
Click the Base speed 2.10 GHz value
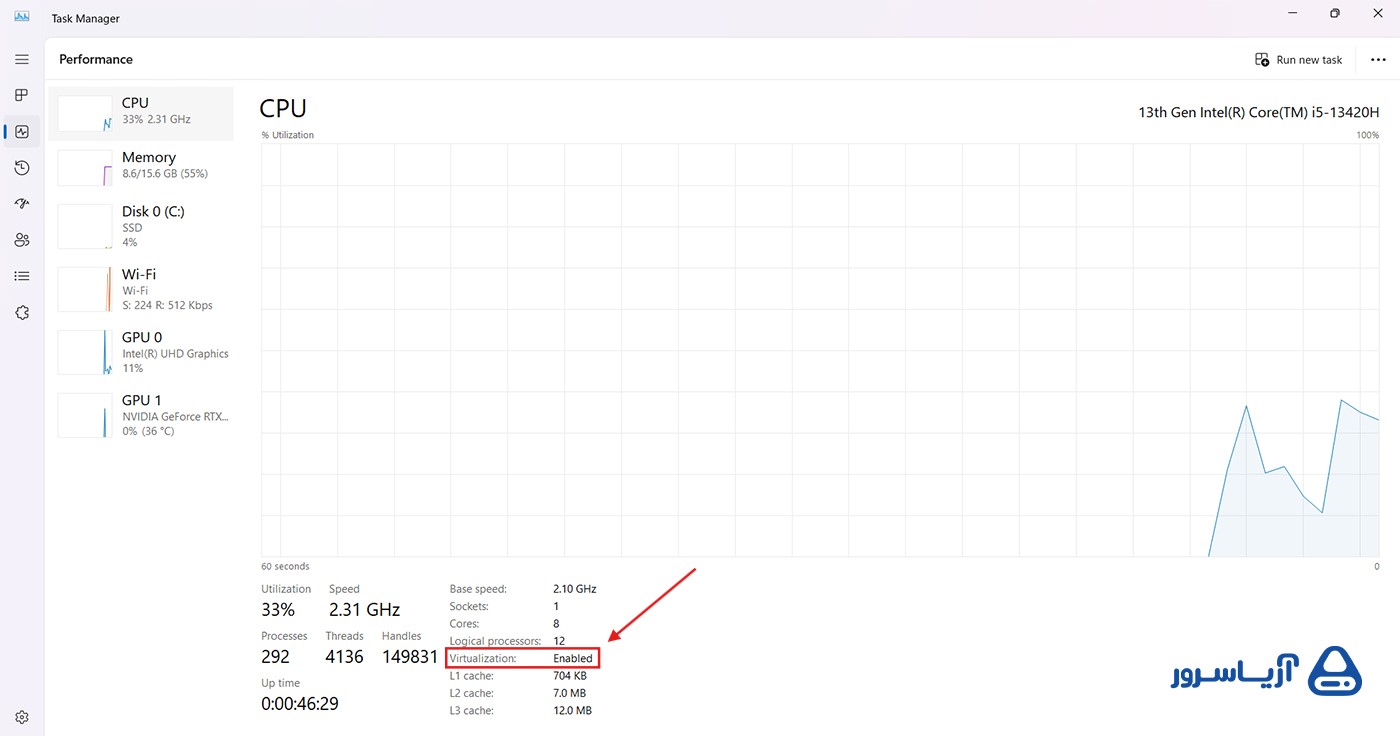[575, 589]
